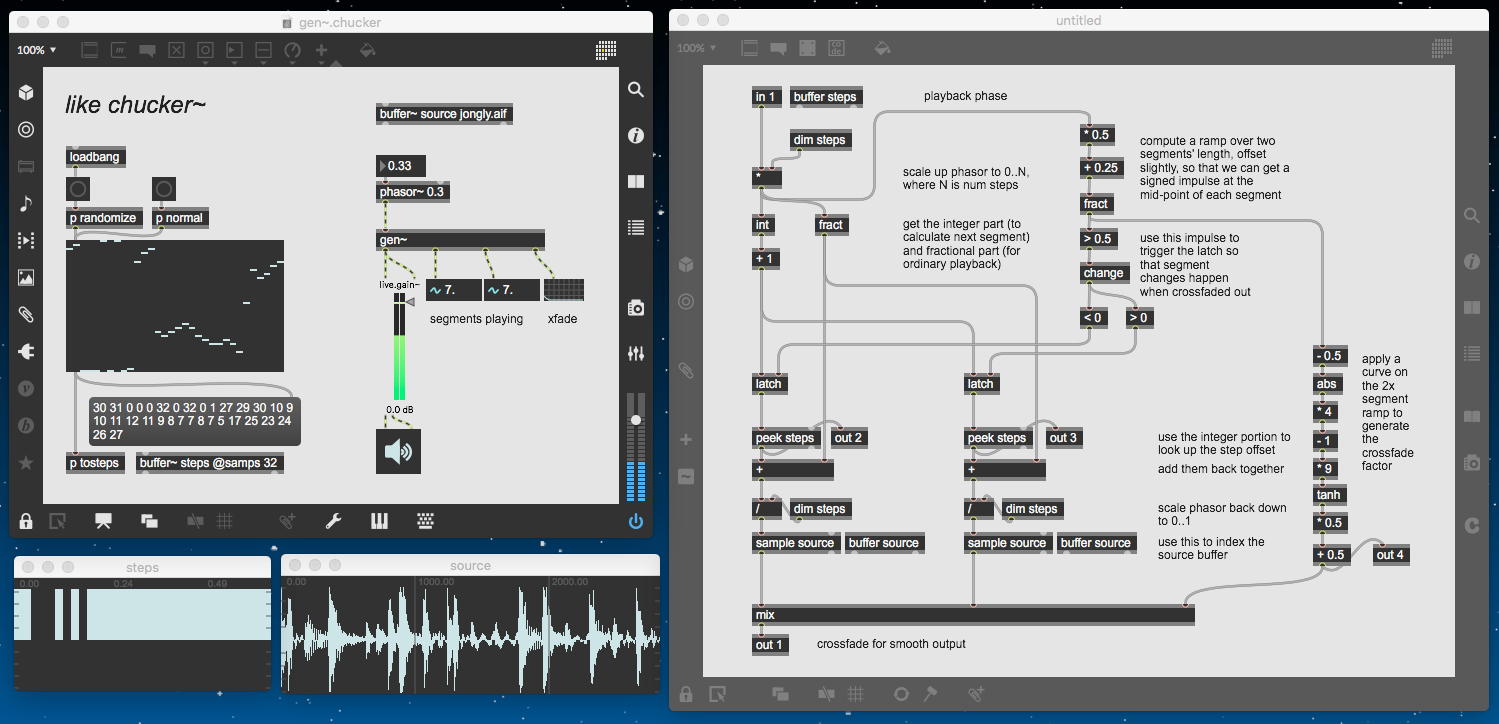Open the calendar grid icon in untitled toolbar
Screen dimensions: 1499x724
coord(1442,47)
